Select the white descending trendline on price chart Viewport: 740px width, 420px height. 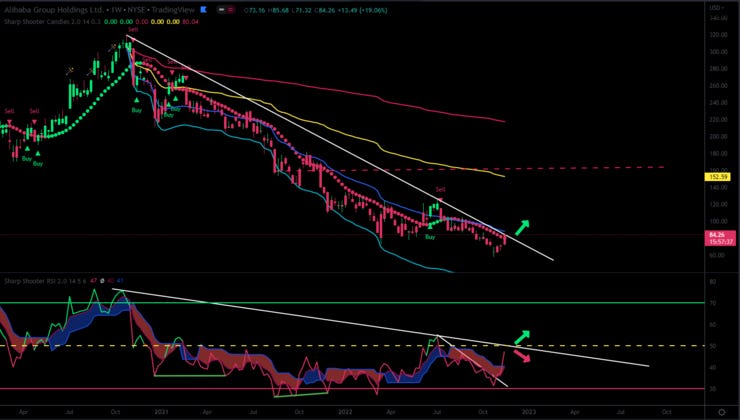pos(340,147)
